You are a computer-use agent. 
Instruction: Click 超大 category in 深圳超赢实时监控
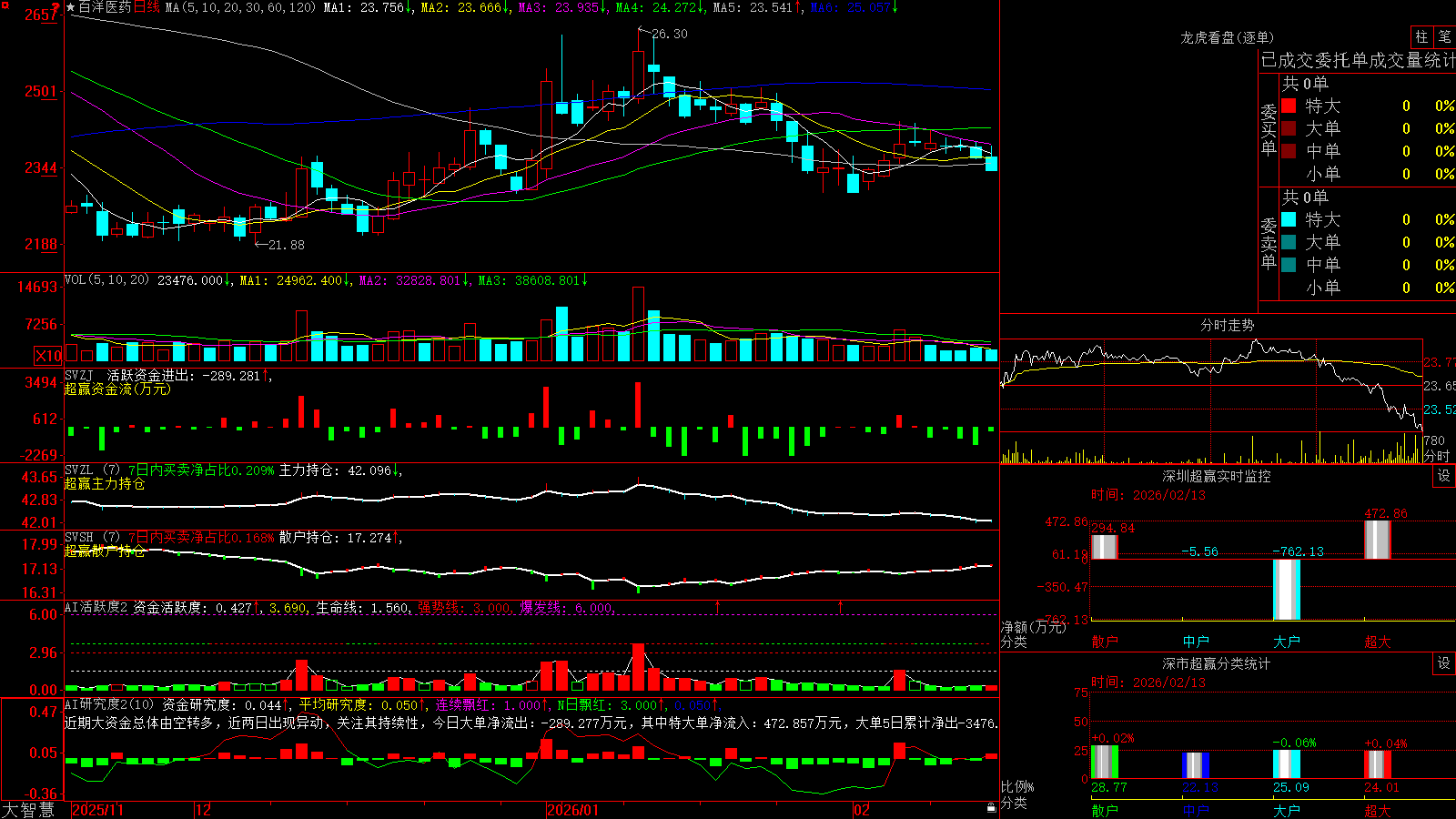click(1378, 642)
